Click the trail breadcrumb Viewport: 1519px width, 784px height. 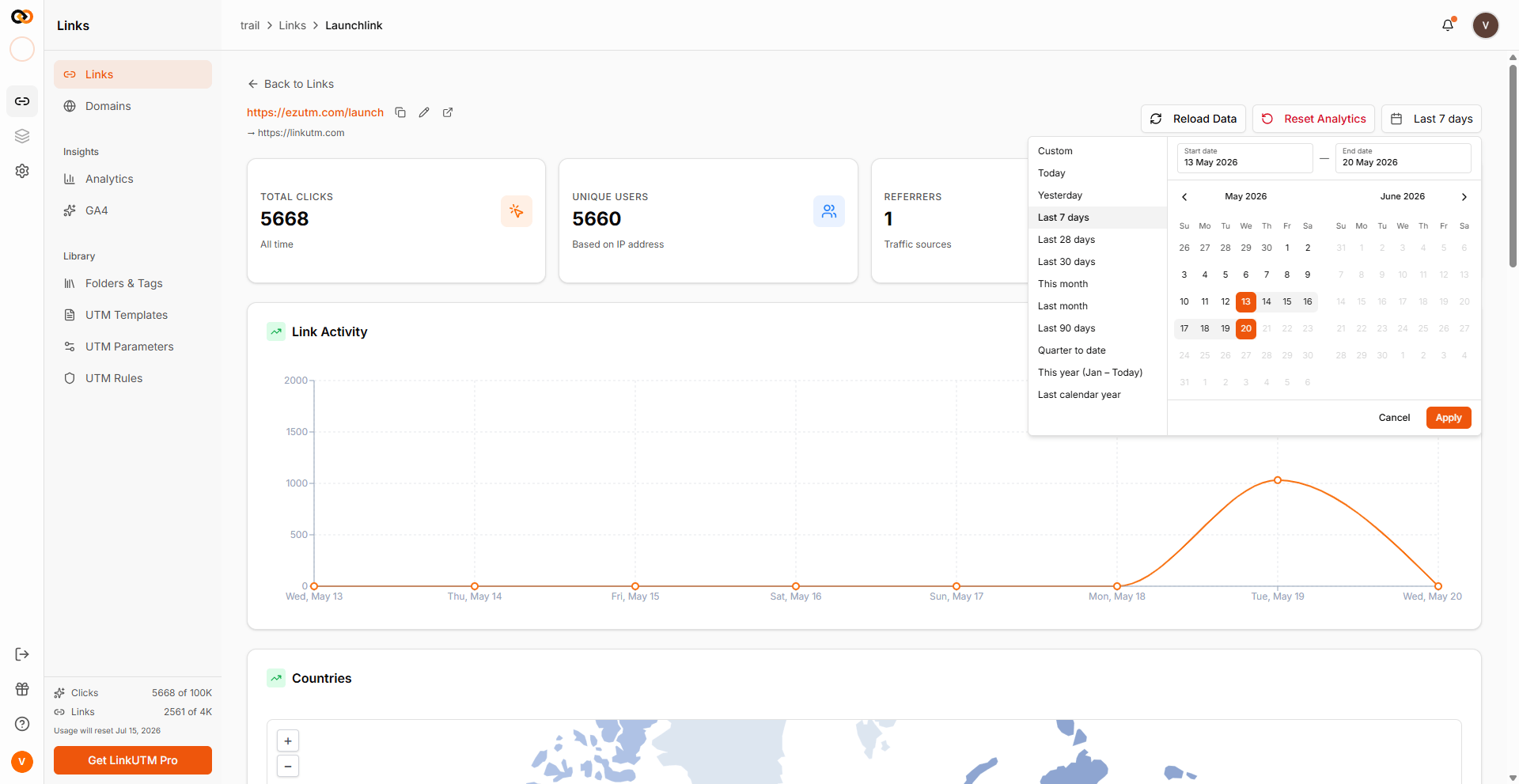tap(250, 25)
